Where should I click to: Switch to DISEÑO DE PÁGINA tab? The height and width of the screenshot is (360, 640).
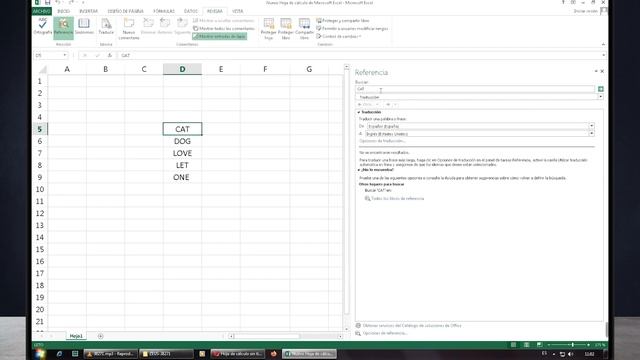click(126, 11)
